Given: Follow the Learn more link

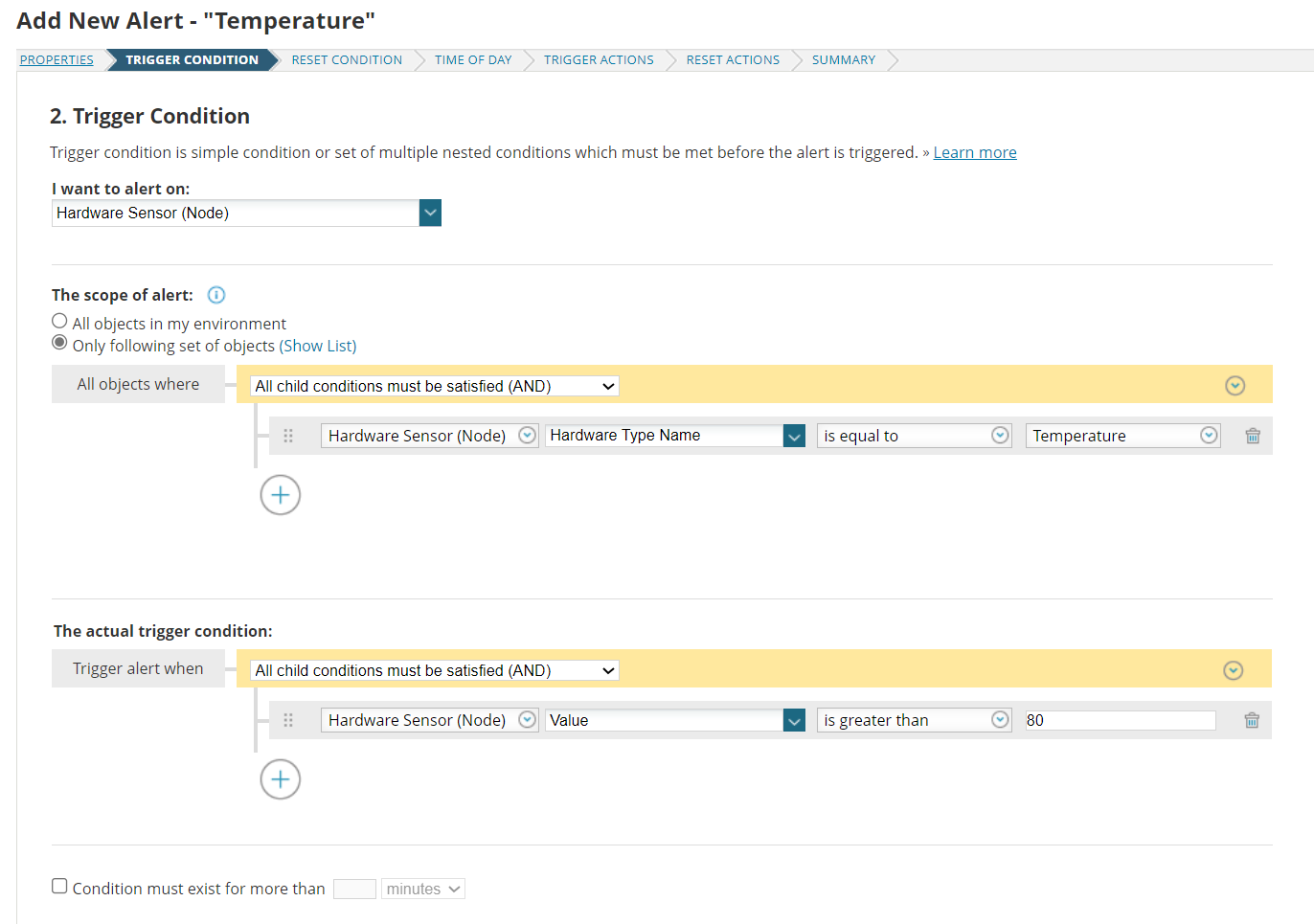Looking at the screenshot, I should pyautogui.click(x=975, y=152).
